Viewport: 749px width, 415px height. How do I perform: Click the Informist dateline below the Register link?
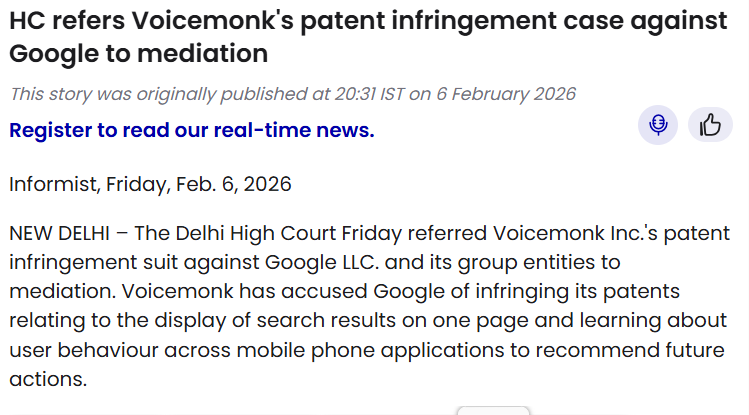tap(150, 184)
